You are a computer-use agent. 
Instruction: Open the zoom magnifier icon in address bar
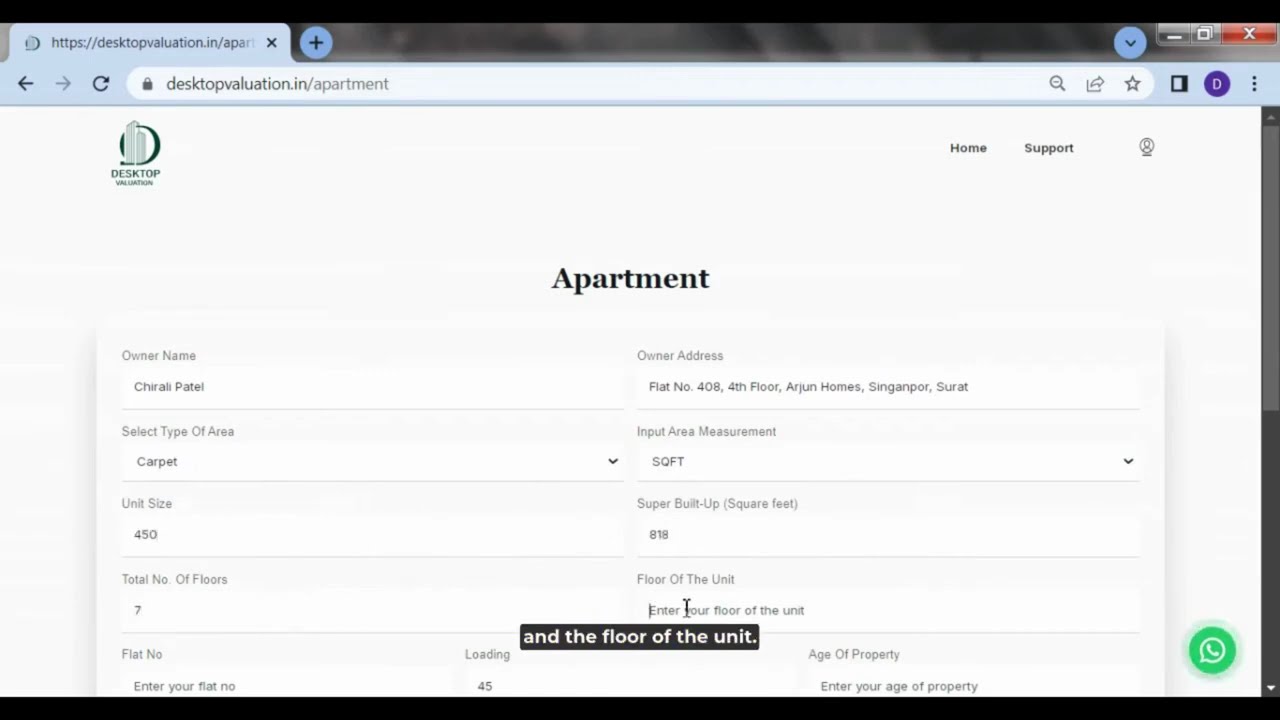point(1057,84)
